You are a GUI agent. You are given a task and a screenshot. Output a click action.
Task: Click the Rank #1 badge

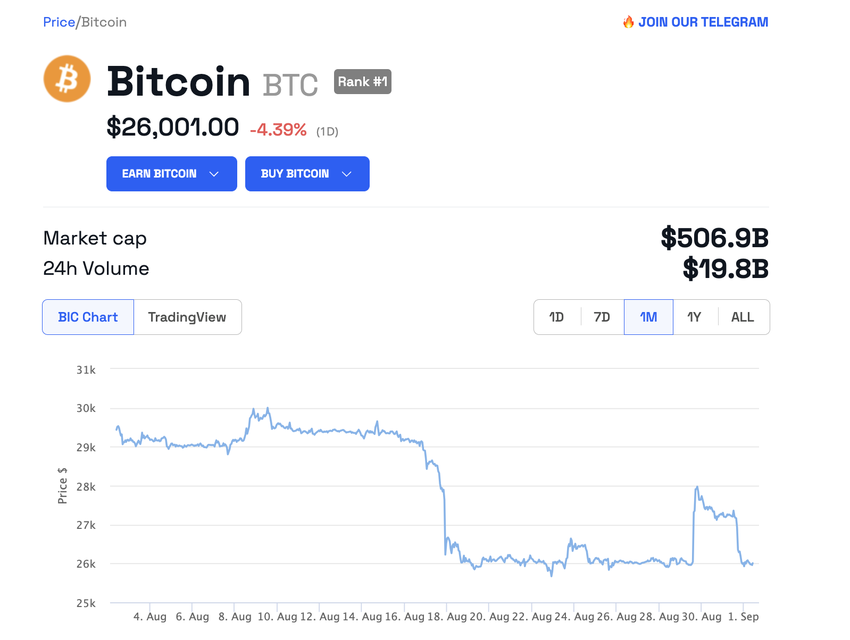click(x=362, y=81)
